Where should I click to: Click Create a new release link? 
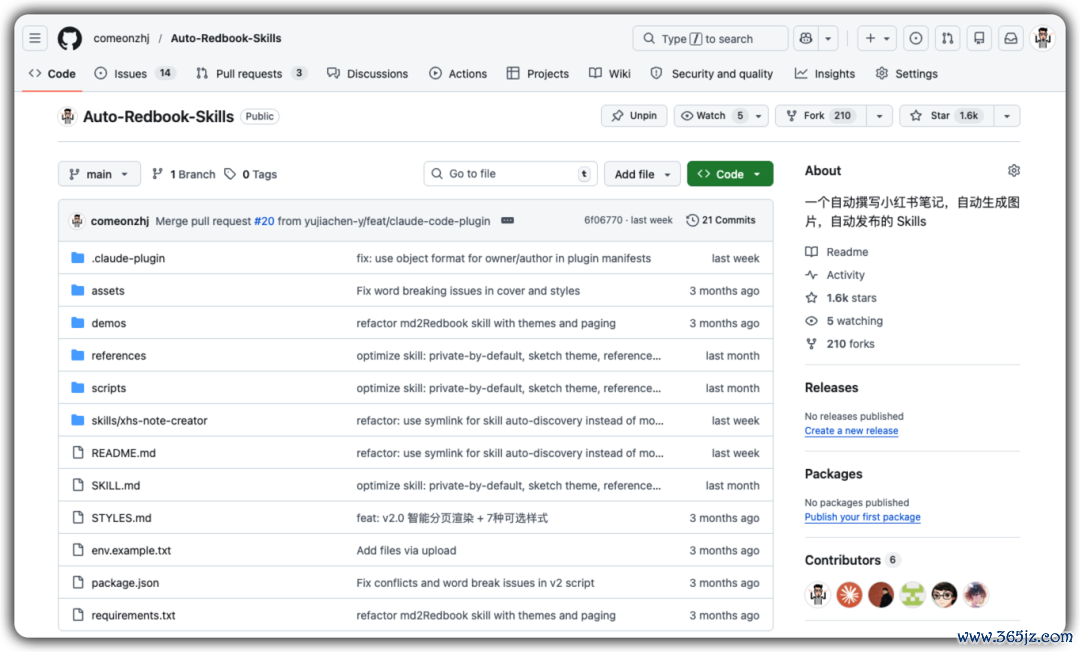point(851,430)
